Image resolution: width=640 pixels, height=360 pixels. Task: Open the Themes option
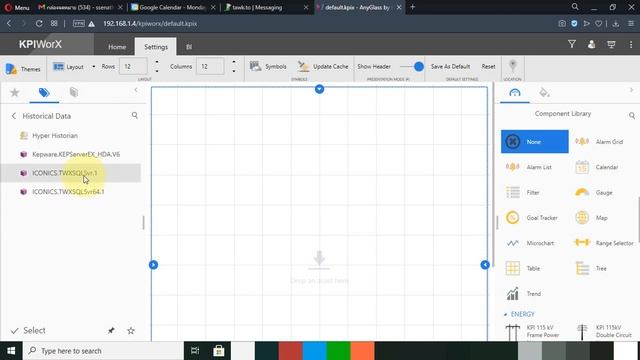coord(23,69)
